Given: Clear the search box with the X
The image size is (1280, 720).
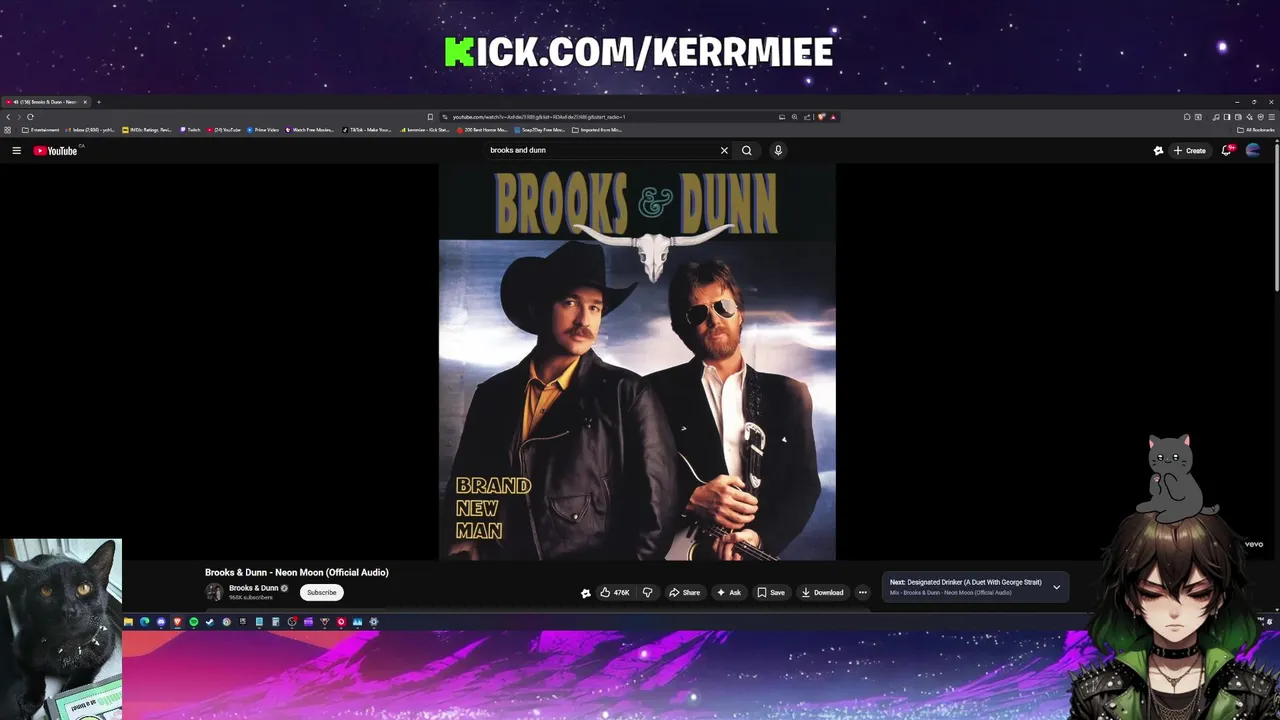Looking at the screenshot, I should [x=724, y=150].
